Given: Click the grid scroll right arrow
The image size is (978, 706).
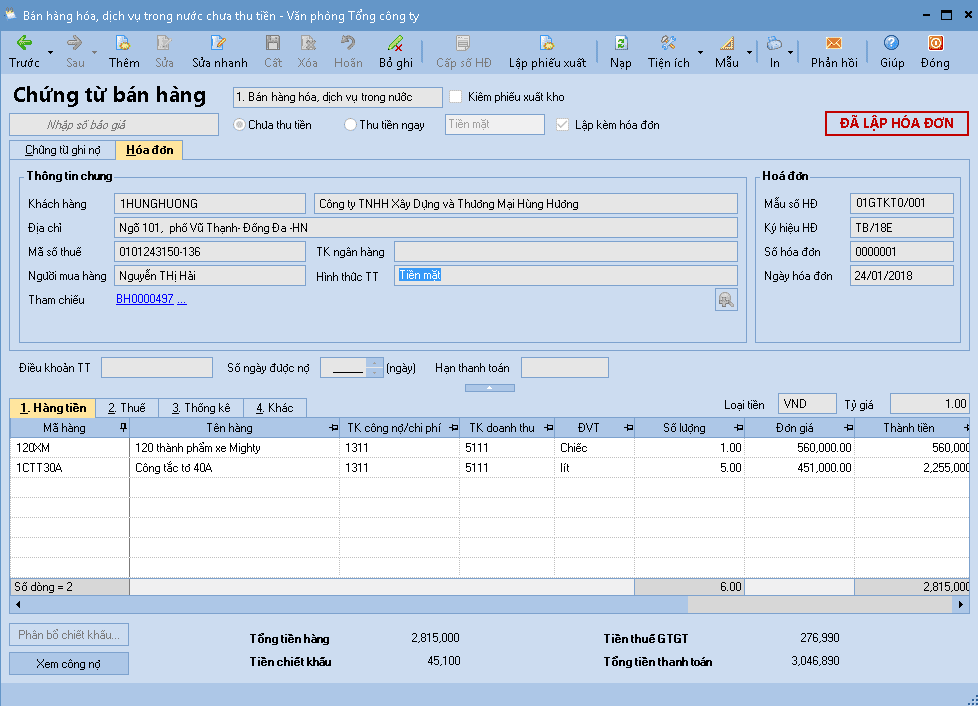Looking at the screenshot, I should click(x=961, y=604).
